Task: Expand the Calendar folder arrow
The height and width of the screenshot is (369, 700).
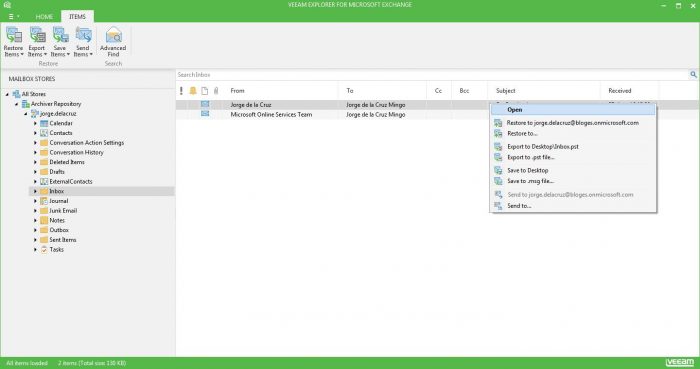Action: coord(35,123)
